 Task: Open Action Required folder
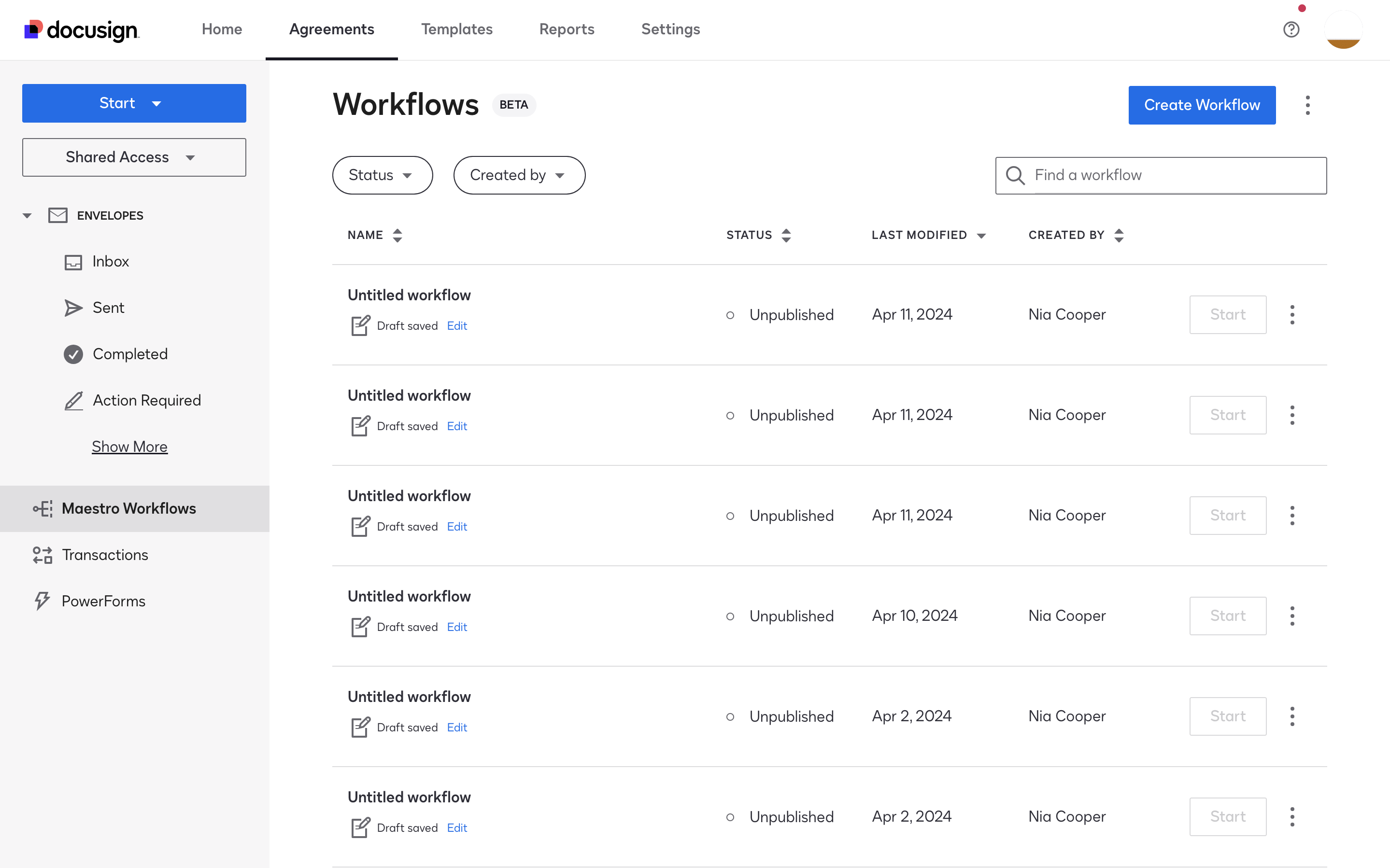tap(146, 400)
